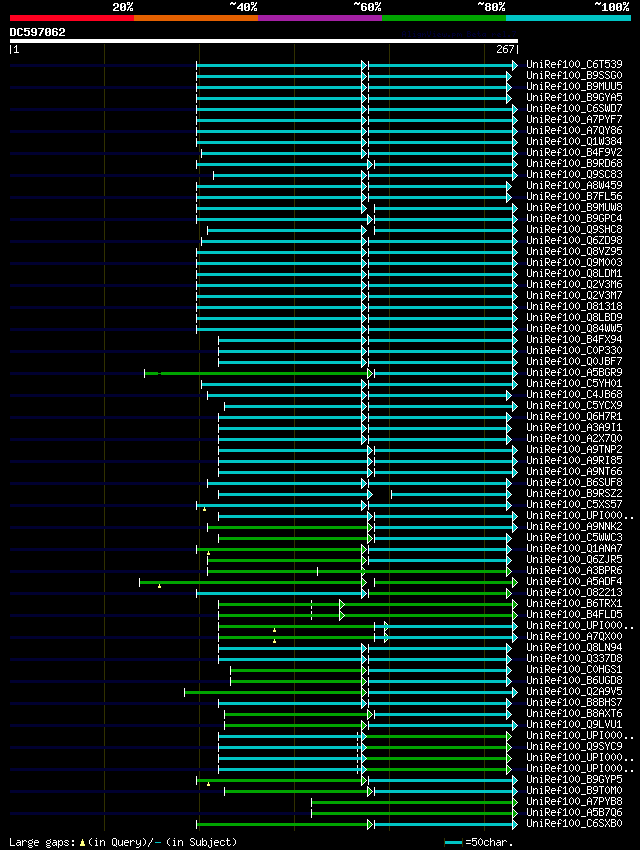Click the query end position 267
The image size is (640, 850).
[505, 49]
